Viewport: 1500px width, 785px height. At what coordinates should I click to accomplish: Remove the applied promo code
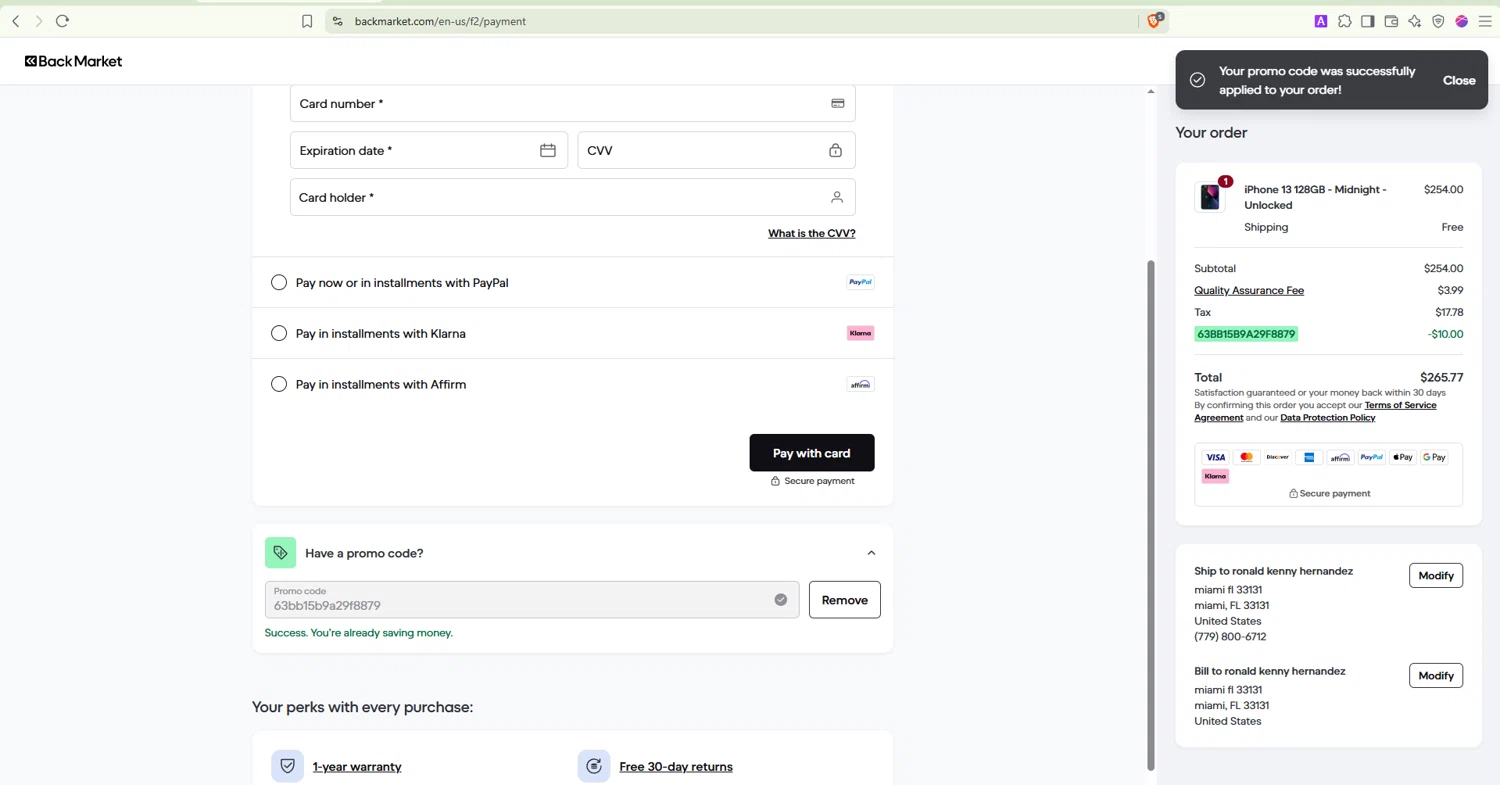845,600
